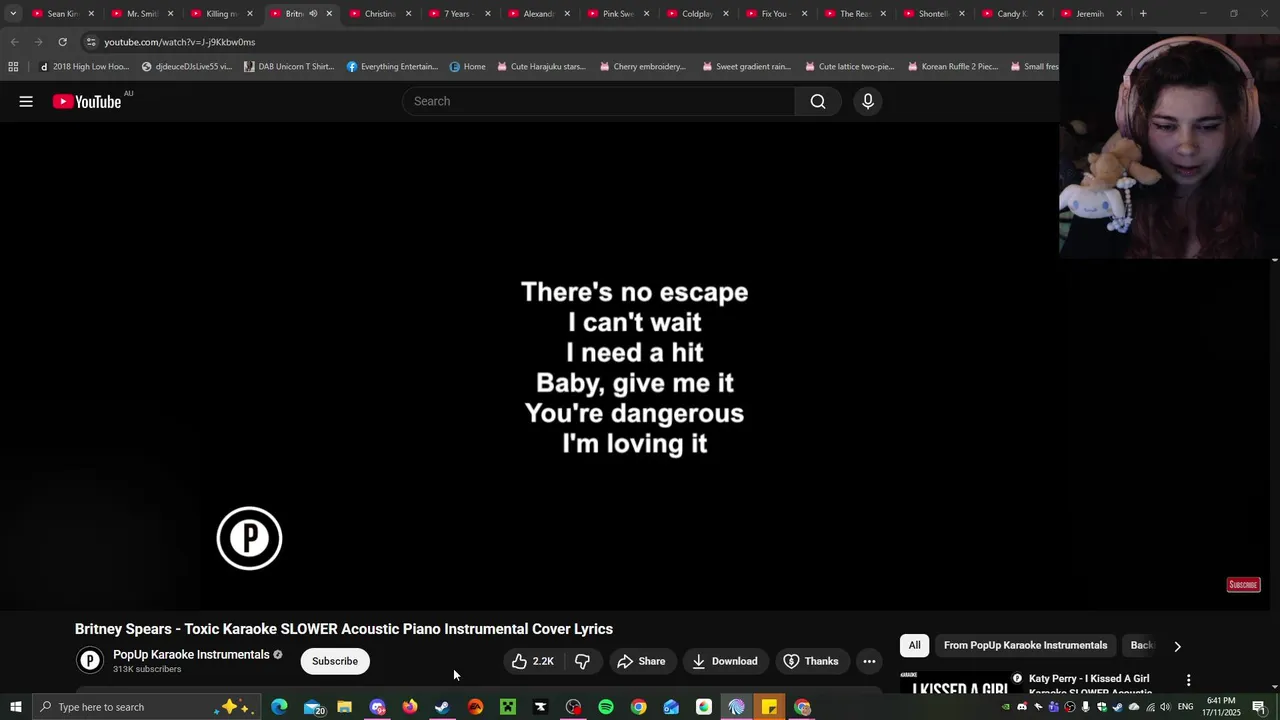Close the Pink Sweat tab

pyautogui.click(x=646, y=14)
